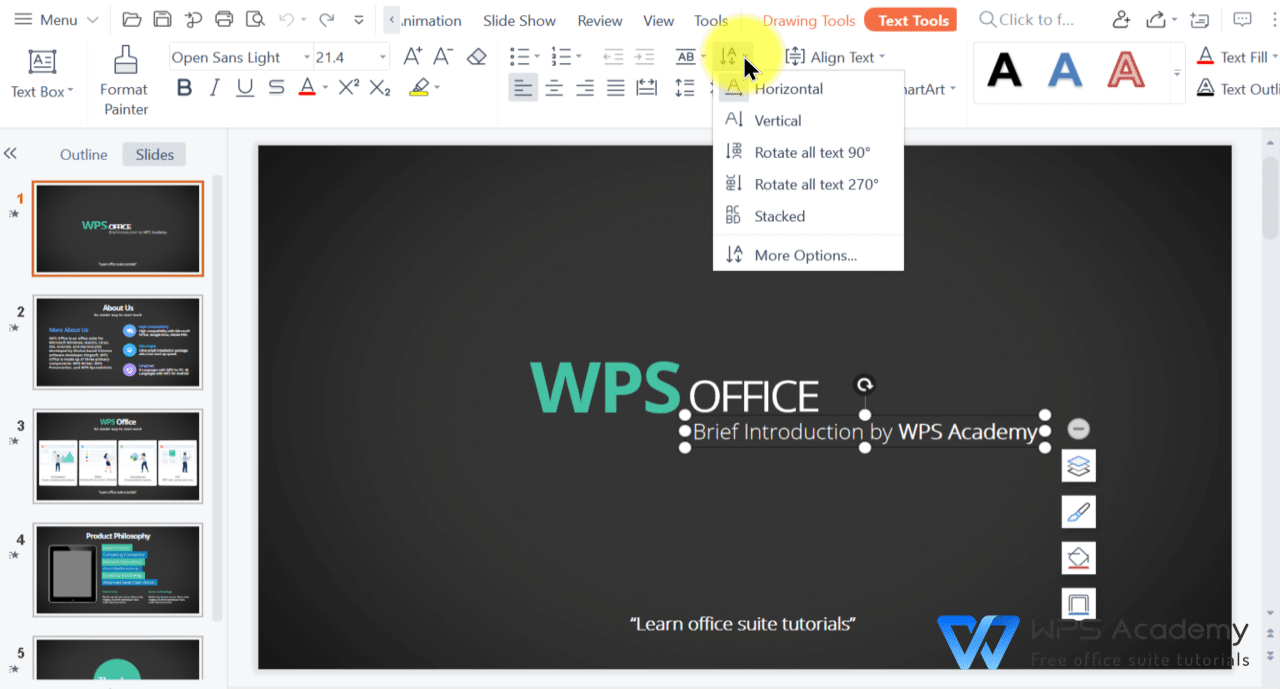
Task: Open More Options in the text direction menu
Action: click(x=808, y=255)
